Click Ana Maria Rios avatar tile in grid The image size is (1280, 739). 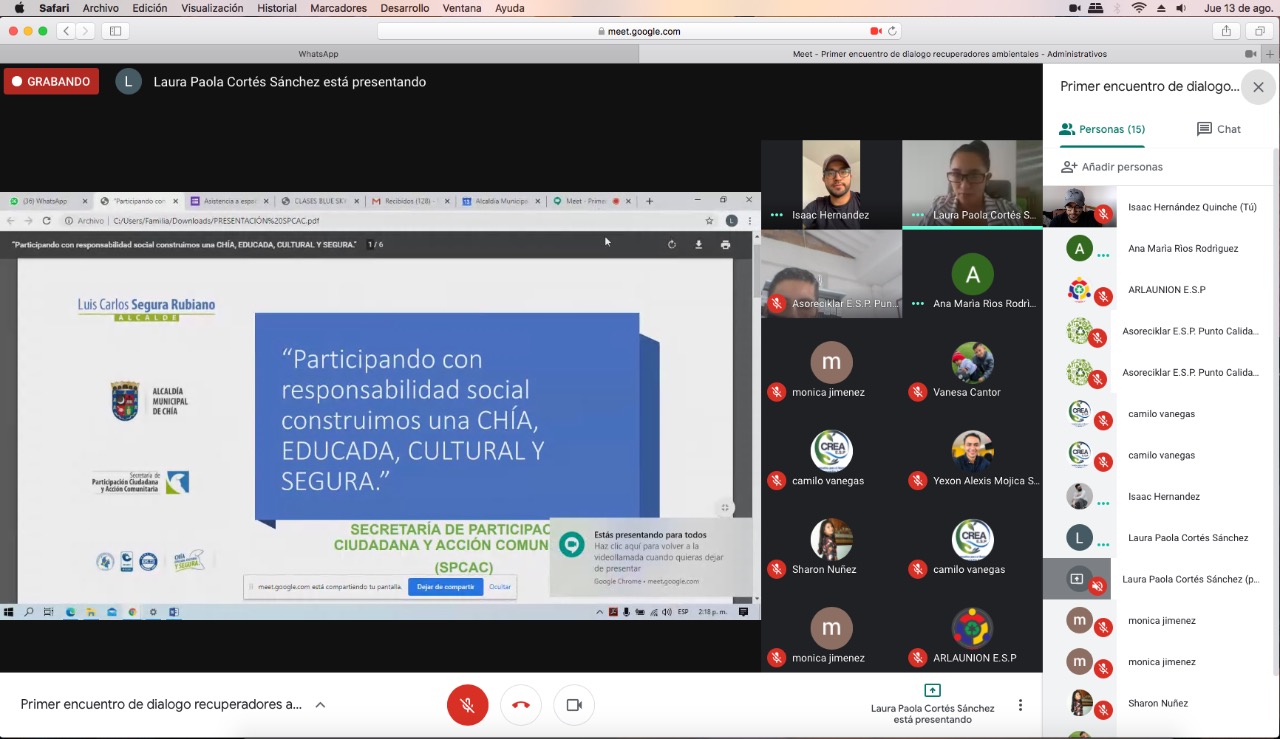click(x=972, y=274)
